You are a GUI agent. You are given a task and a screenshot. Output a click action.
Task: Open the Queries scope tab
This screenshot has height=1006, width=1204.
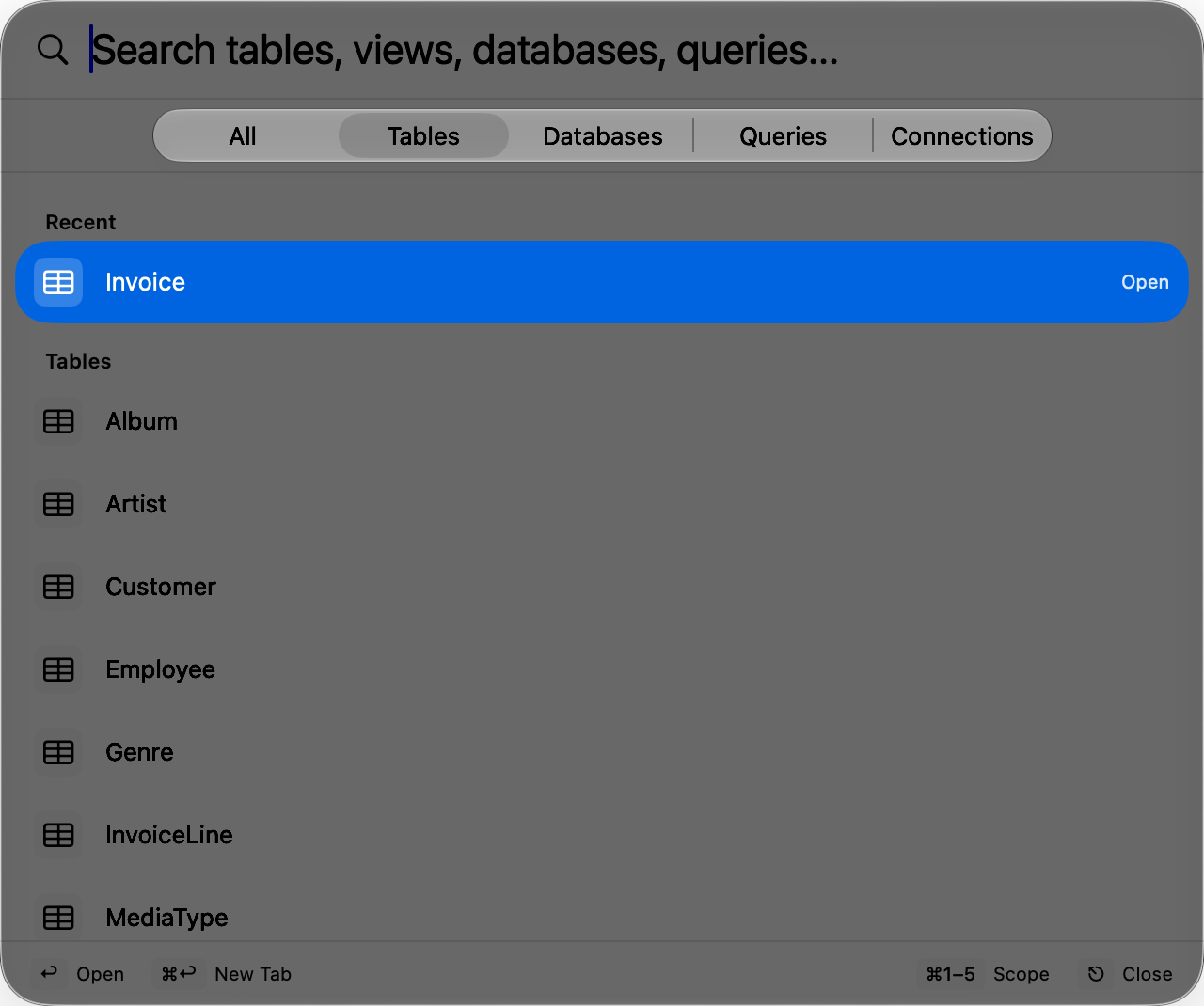coord(783,136)
